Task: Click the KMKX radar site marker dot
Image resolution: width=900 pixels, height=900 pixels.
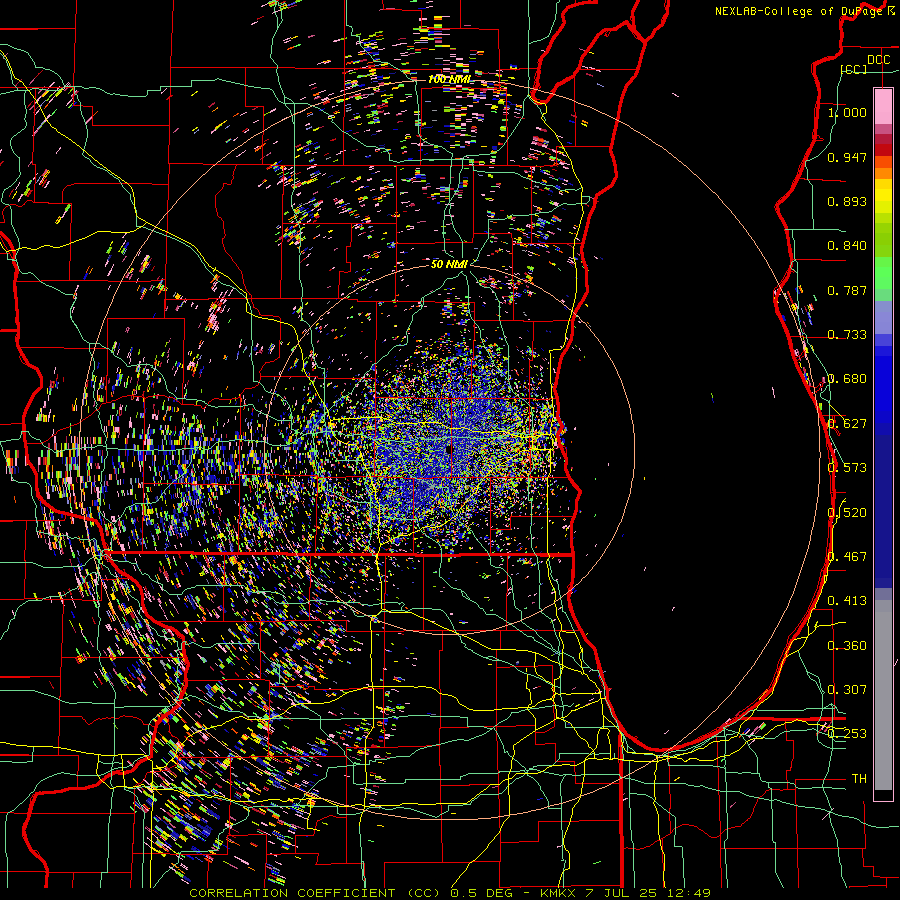Action: [448, 450]
